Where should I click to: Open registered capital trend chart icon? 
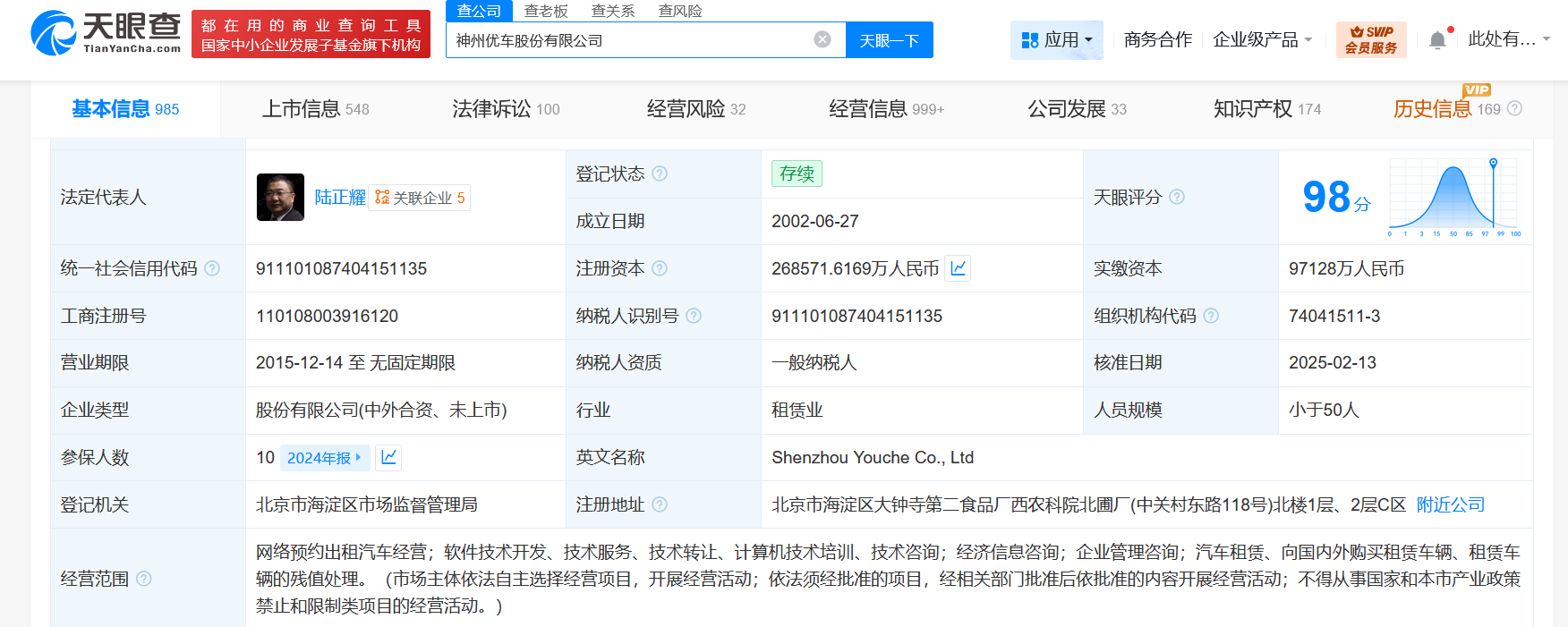click(x=958, y=268)
